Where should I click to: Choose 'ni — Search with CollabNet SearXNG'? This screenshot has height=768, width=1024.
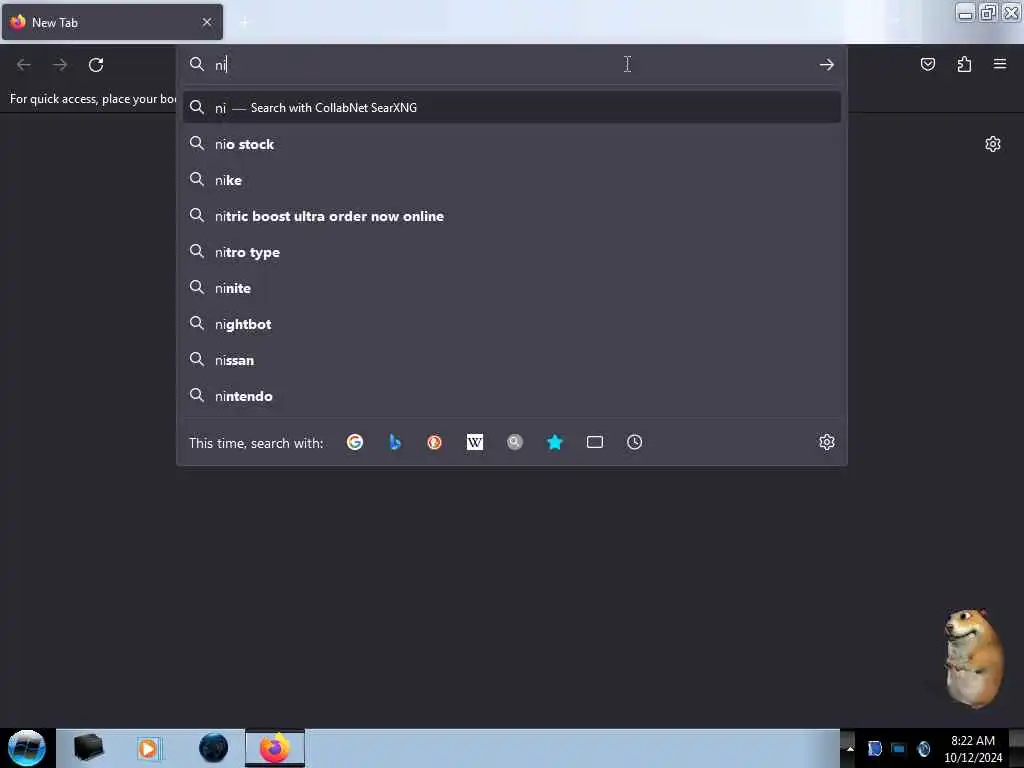(512, 107)
